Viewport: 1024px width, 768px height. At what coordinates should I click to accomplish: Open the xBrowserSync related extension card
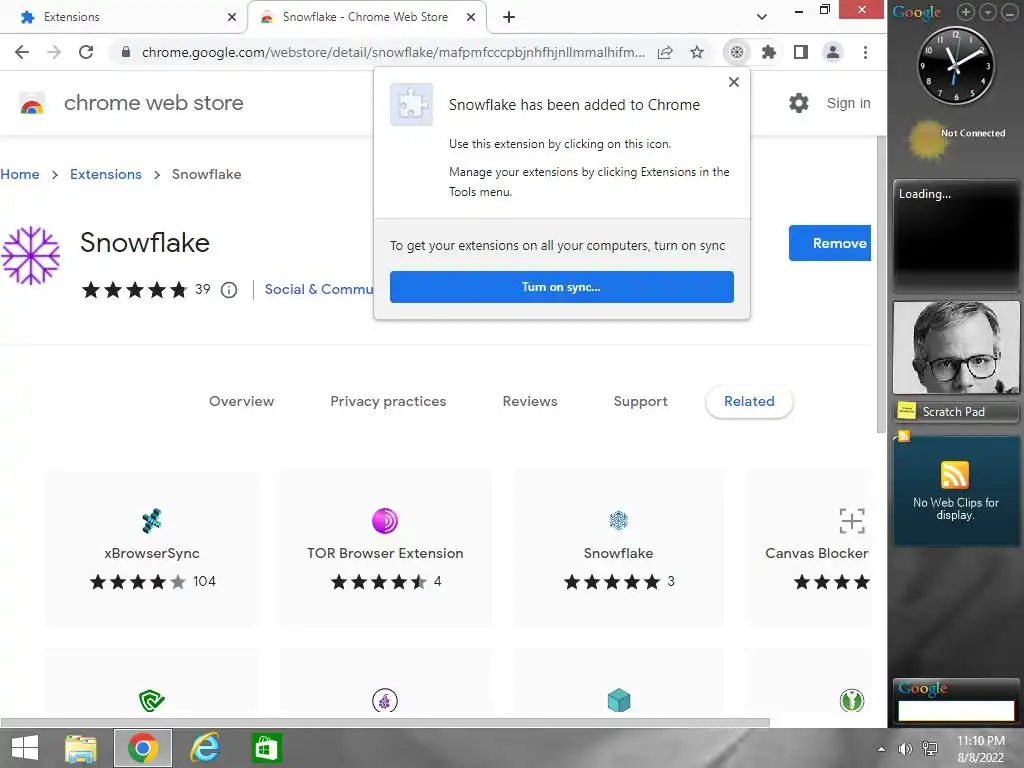coord(152,549)
